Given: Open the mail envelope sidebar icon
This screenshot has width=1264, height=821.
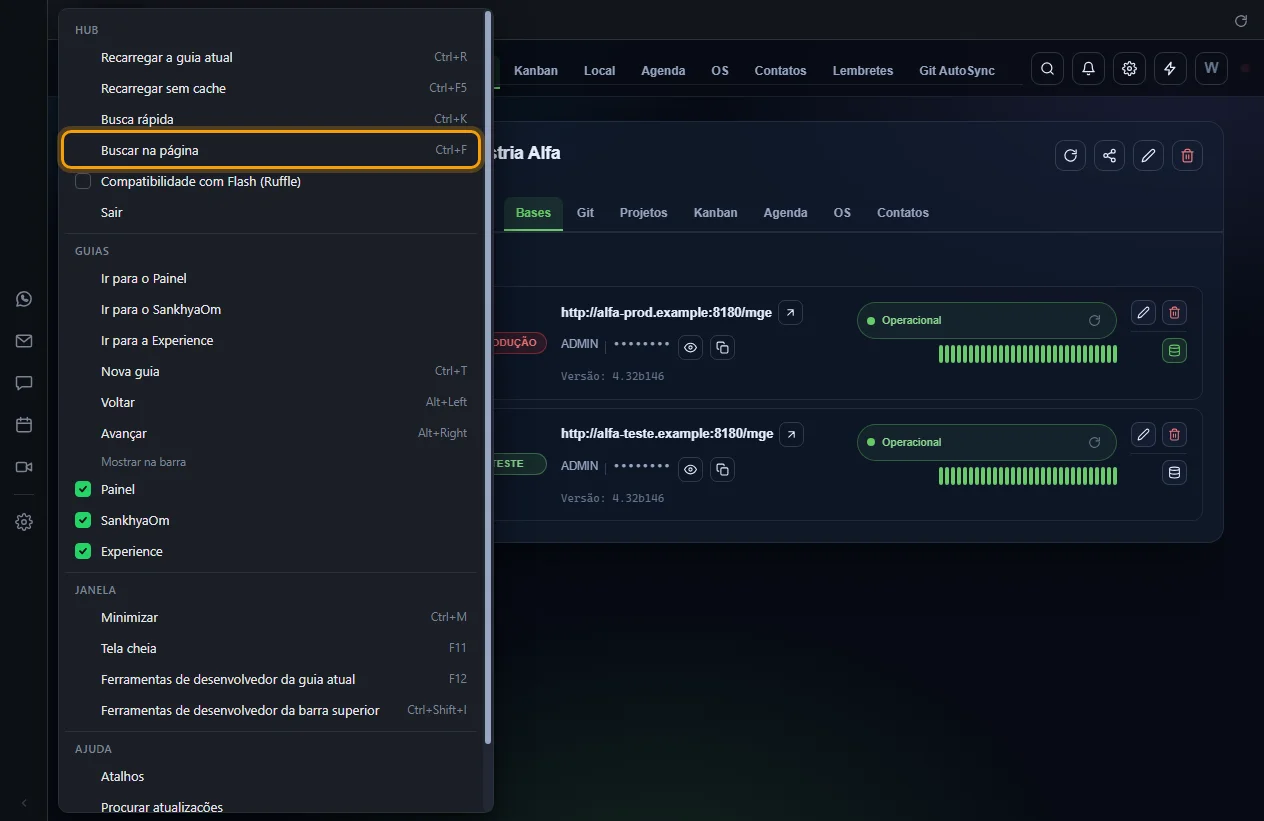Looking at the screenshot, I should (24, 341).
